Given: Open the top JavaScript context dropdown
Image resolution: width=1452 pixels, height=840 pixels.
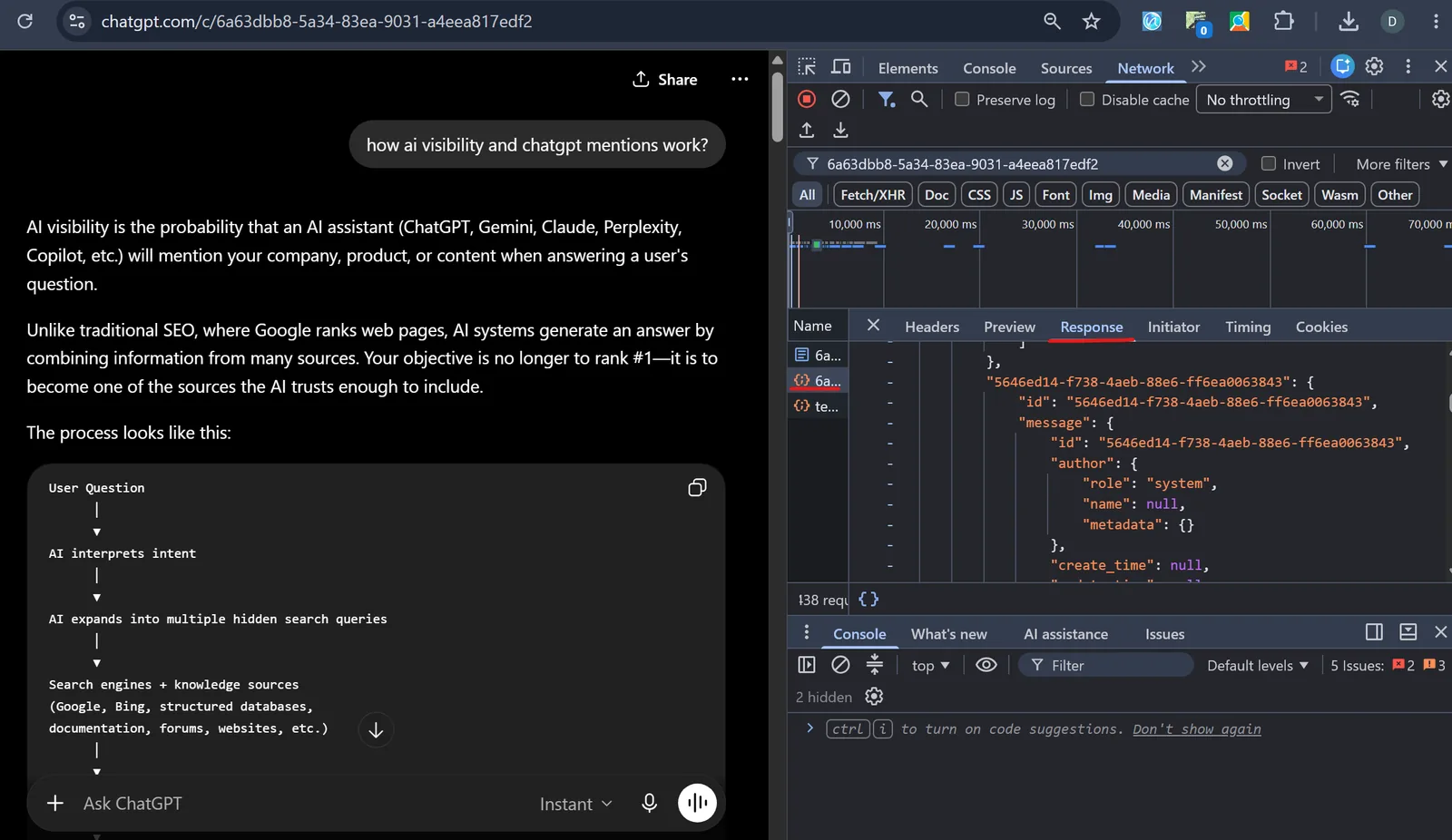Looking at the screenshot, I should (x=930, y=665).
